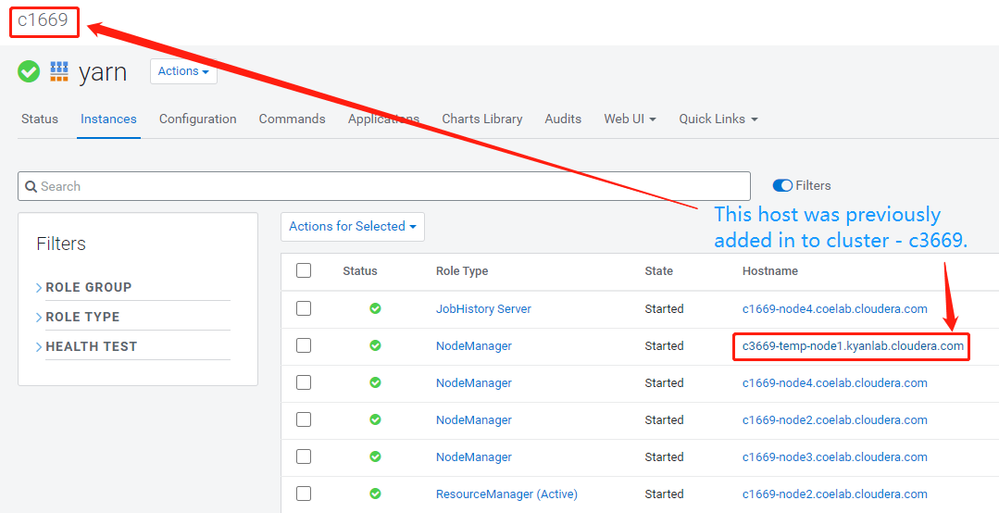Open JobHistory Server's c1669-node4 host link
Image resolution: width=999 pixels, height=513 pixels.
(835, 308)
